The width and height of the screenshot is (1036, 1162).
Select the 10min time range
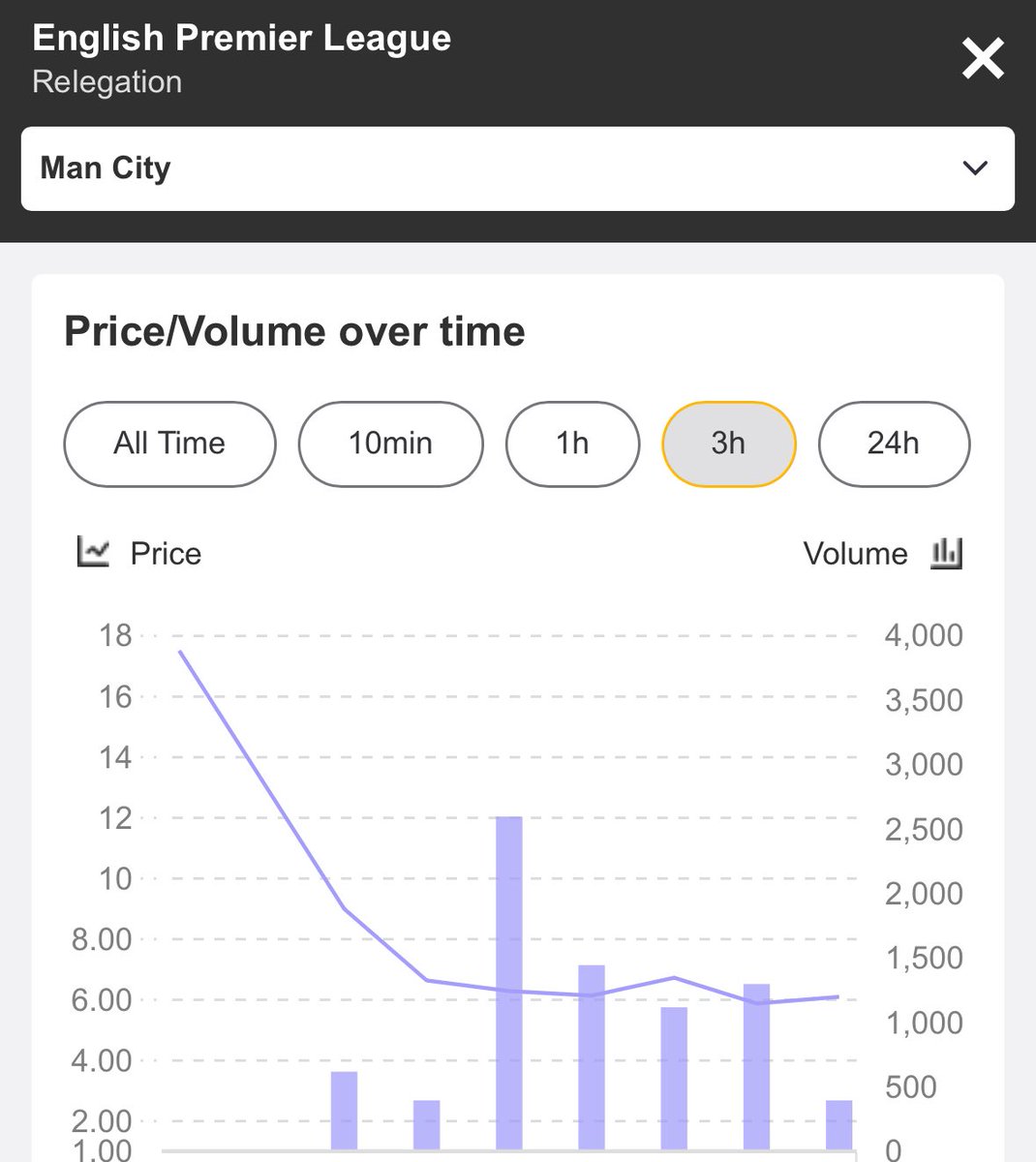tap(390, 443)
